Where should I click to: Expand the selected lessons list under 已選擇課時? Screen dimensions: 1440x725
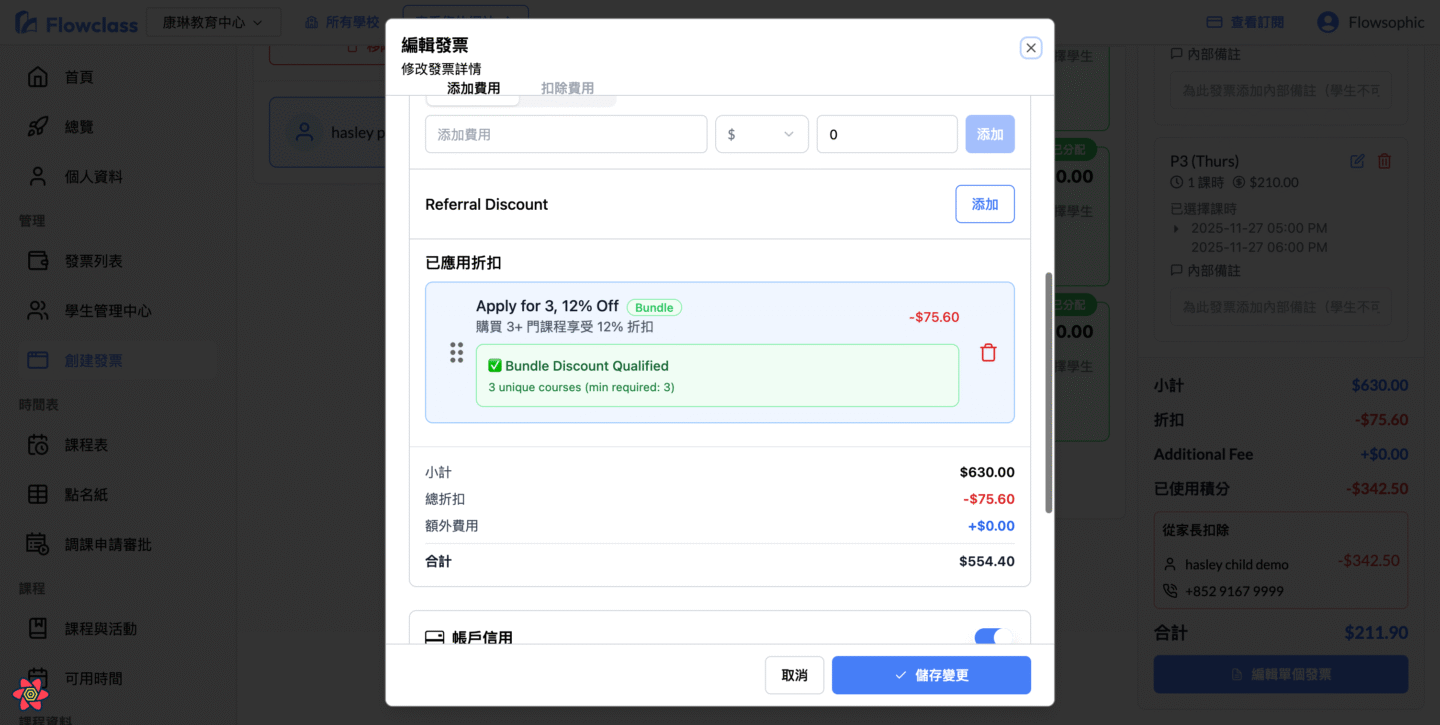click(x=1176, y=228)
